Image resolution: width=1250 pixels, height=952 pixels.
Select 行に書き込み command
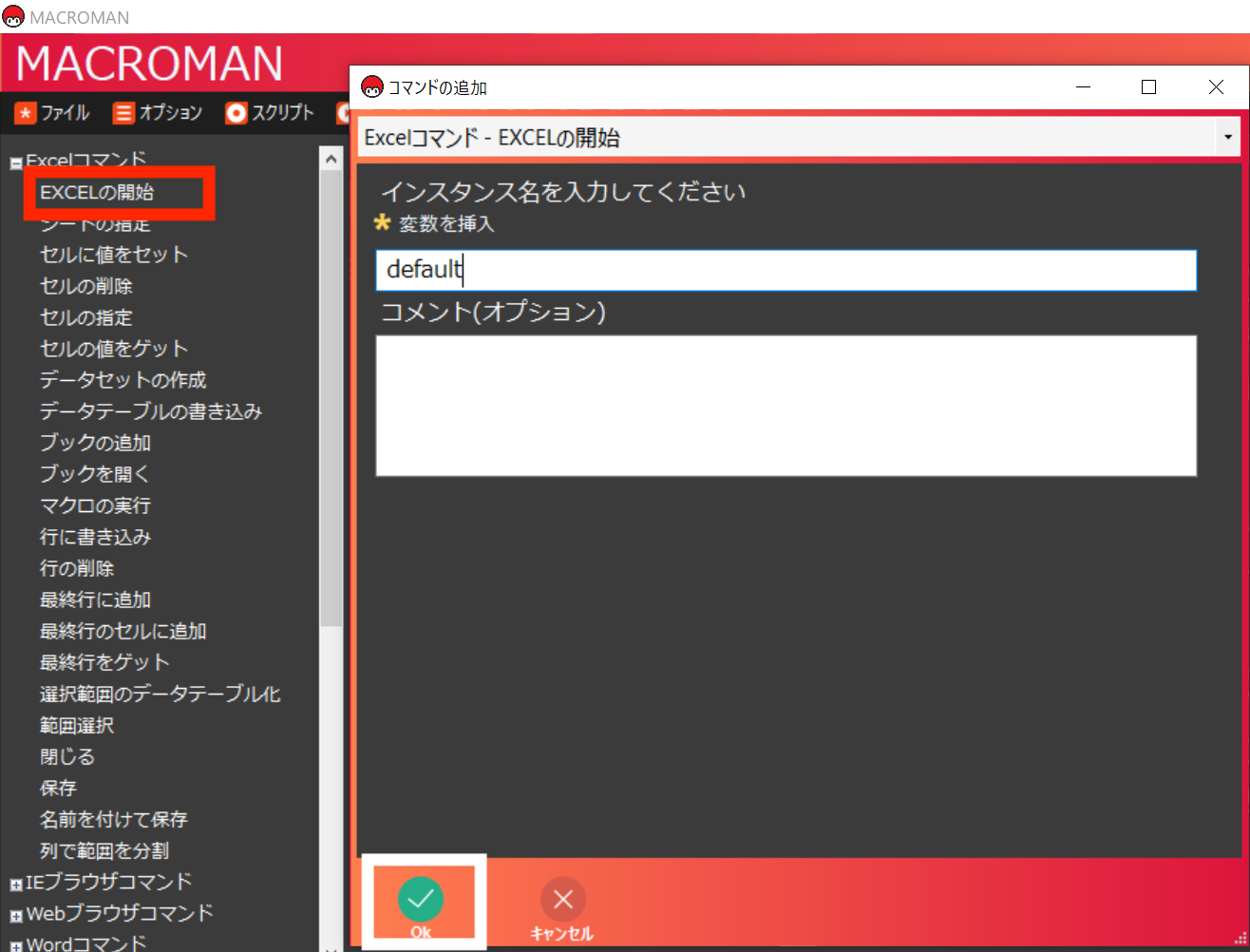tap(95, 537)
